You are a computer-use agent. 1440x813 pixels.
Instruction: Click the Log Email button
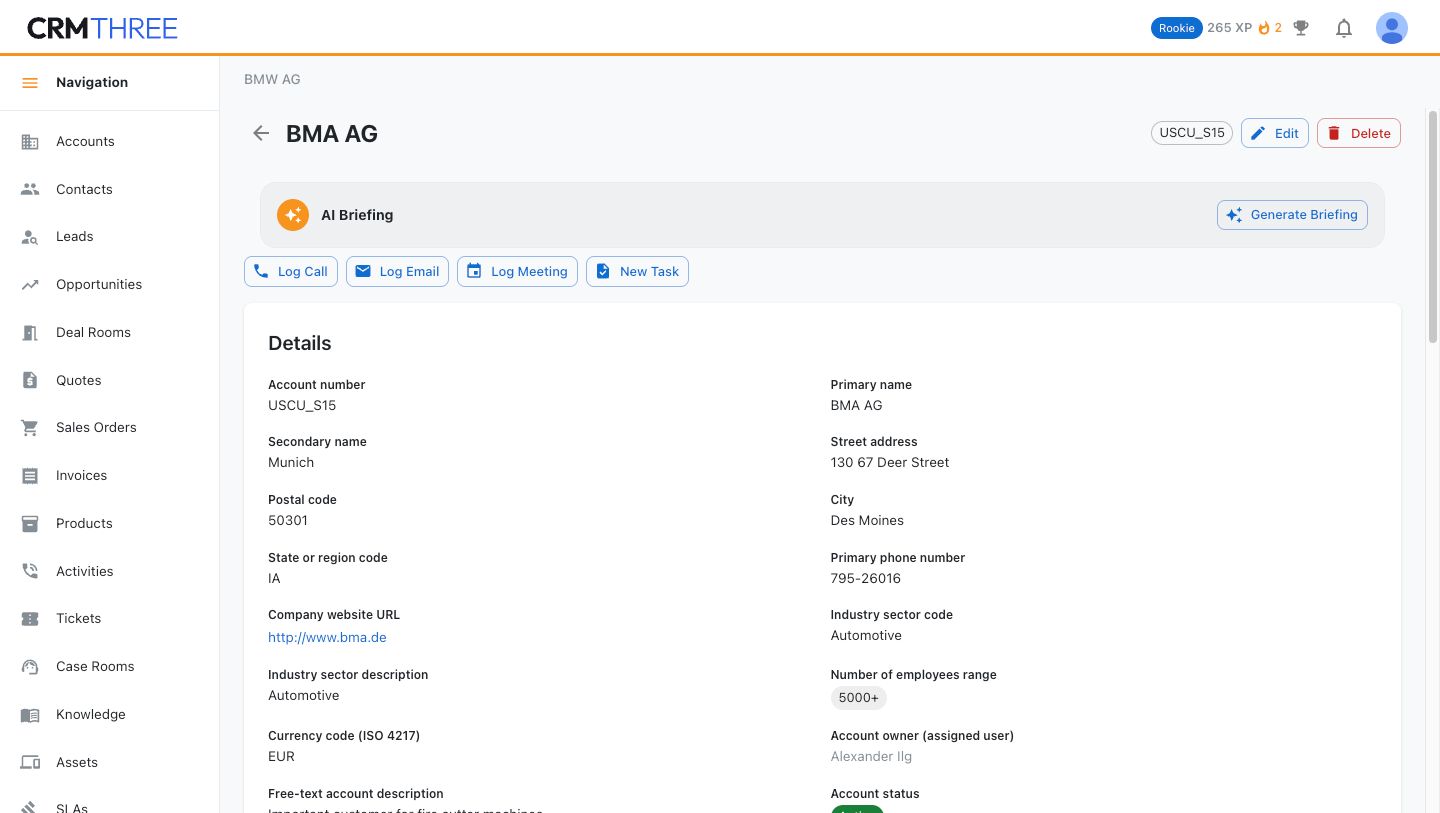[x=397, y=272]
